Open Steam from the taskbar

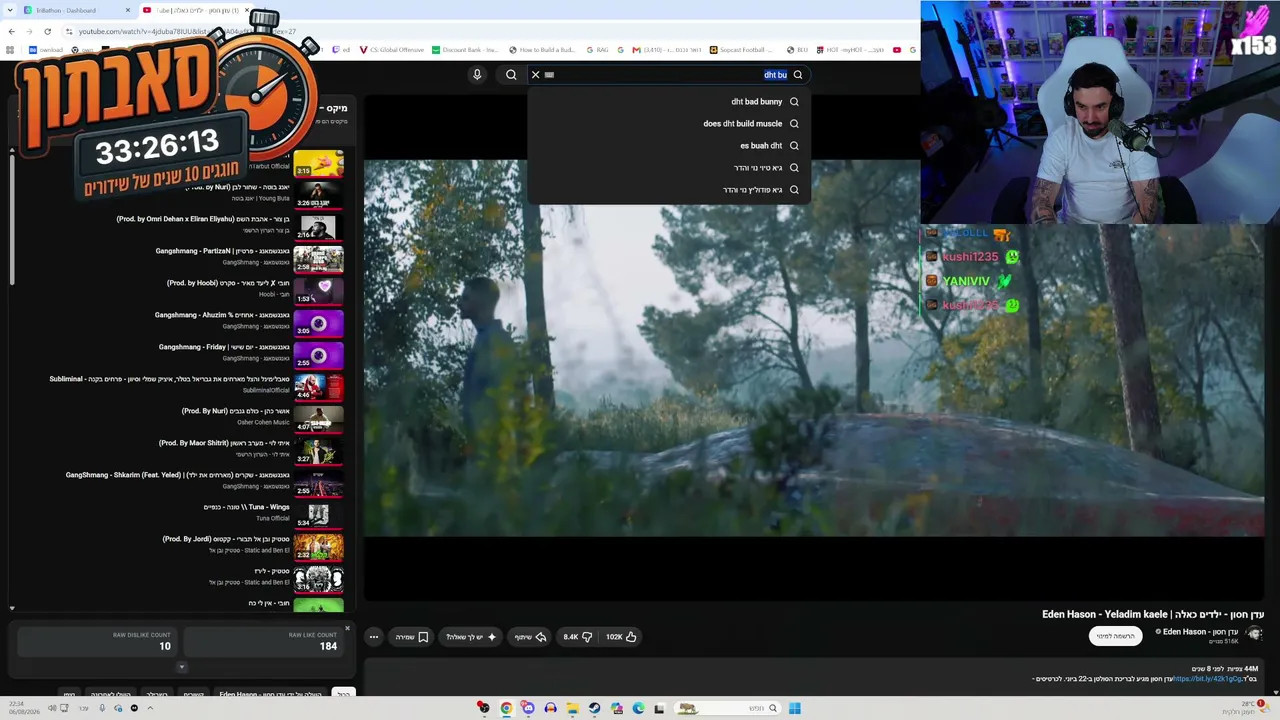pyautogui.click(x=594, y=709)
